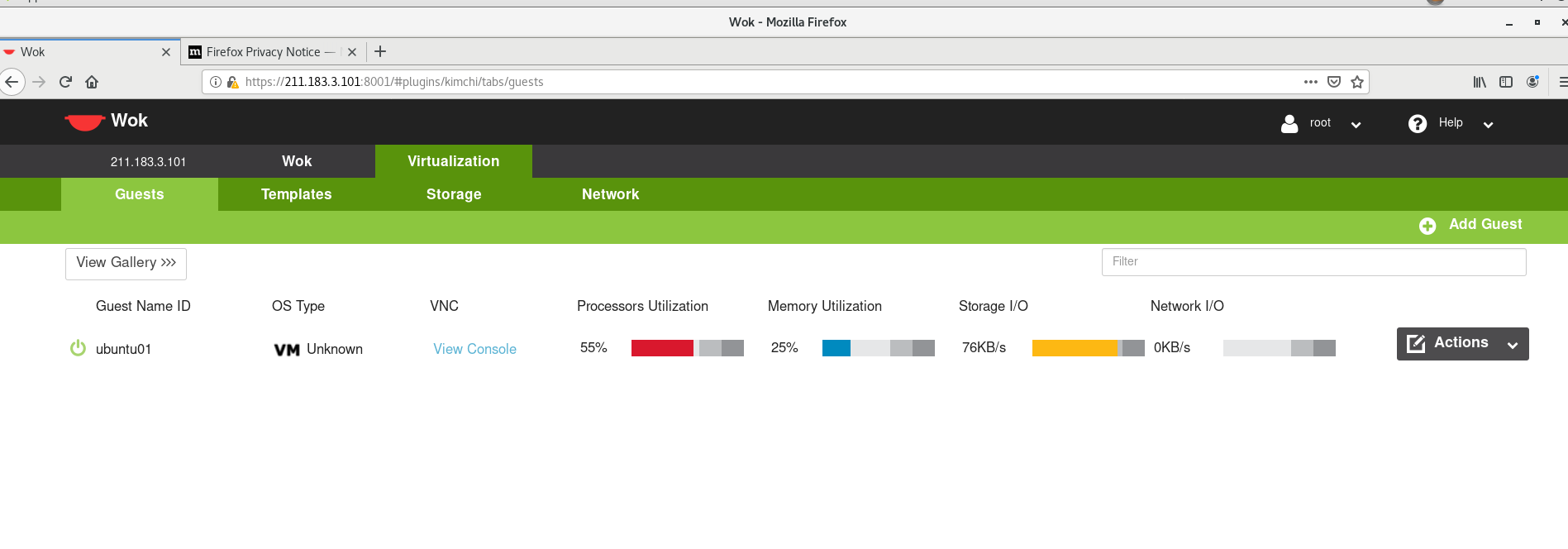Click the Unknown OS type text
The height and width of the screenshot is (549, 1568).
click(x=335, y=349)
